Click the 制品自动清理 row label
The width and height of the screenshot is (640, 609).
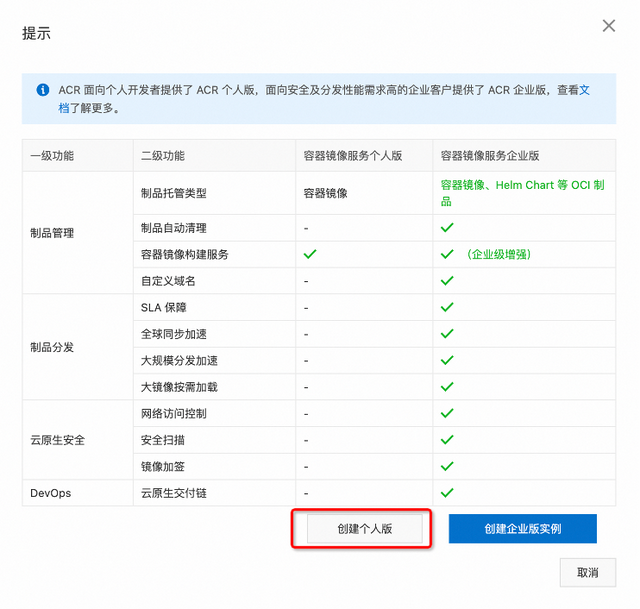click(174, 228)
